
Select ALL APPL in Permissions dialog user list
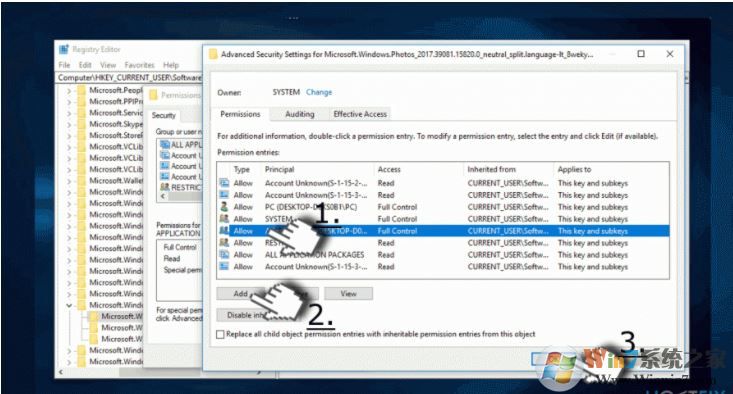pyautogui.click(x=181, y=144)
